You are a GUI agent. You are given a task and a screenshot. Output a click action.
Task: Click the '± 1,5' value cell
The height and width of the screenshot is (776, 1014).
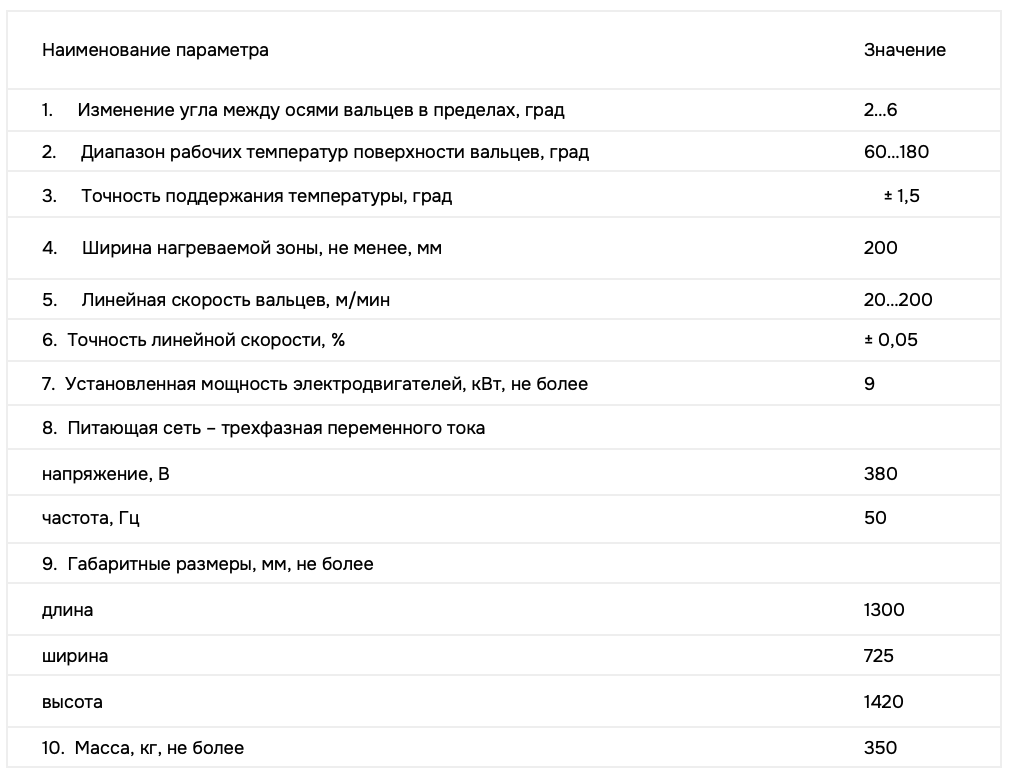click(901, 196)
